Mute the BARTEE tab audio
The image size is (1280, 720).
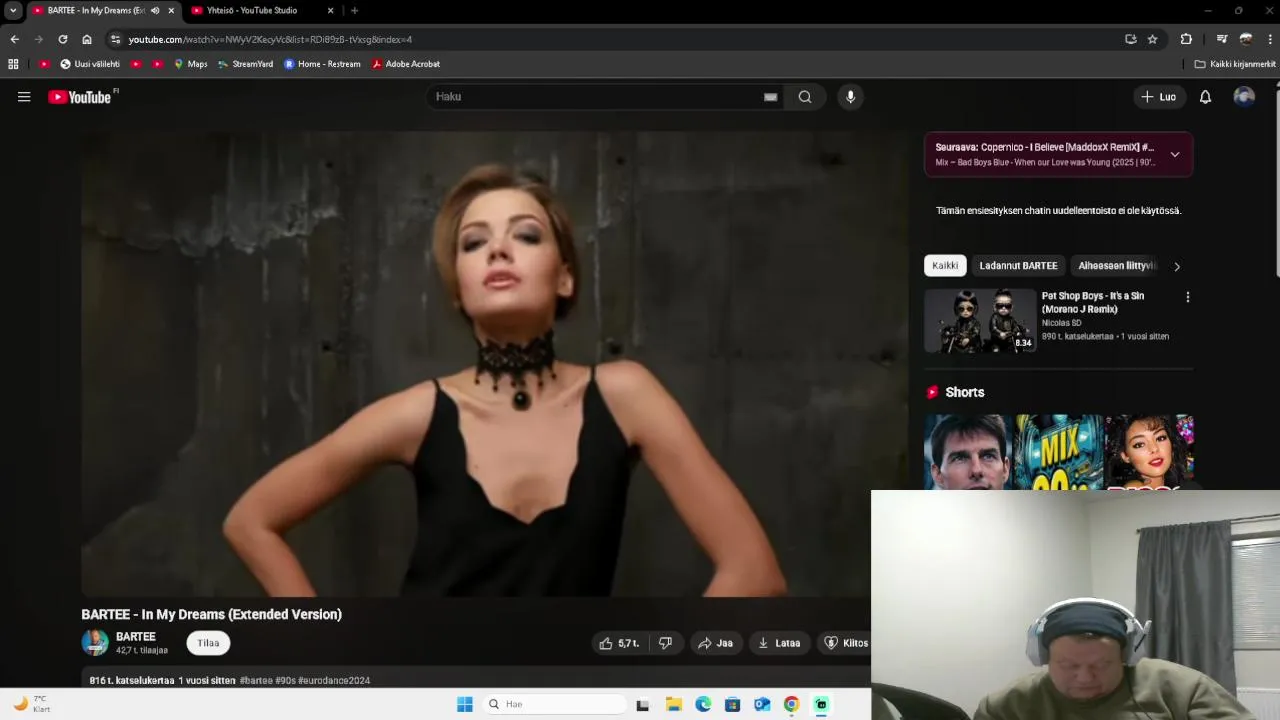[155, 11]
